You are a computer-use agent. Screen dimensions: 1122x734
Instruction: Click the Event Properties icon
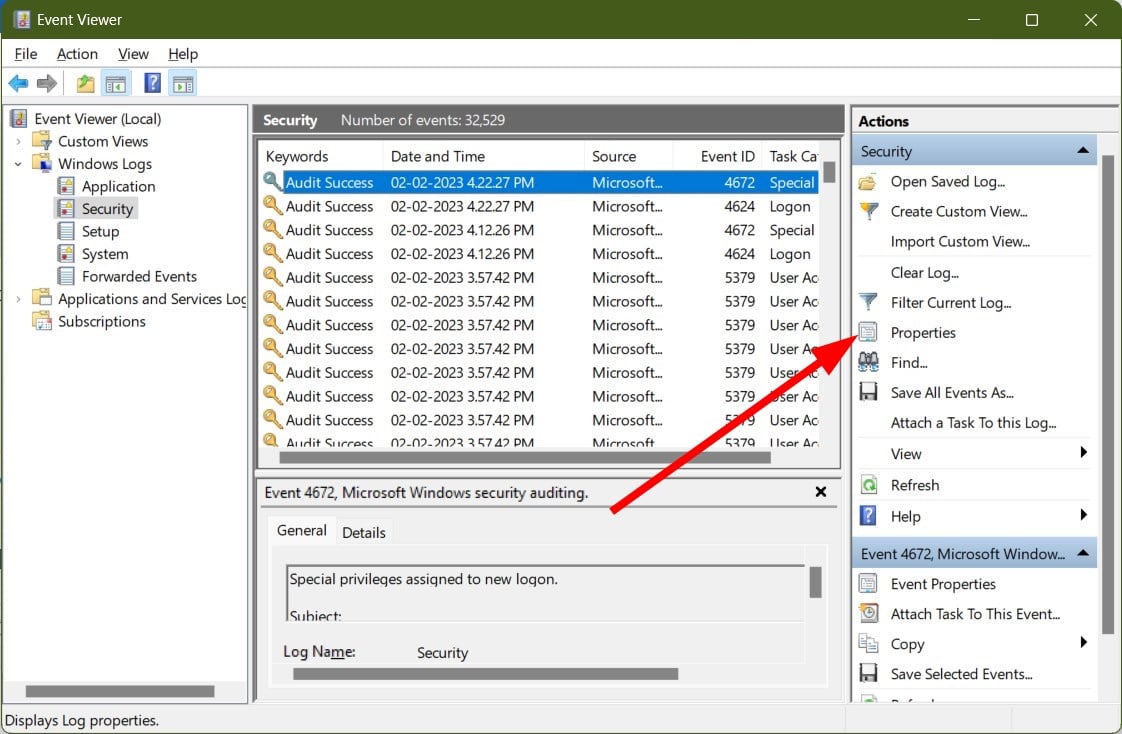(868, 584)
